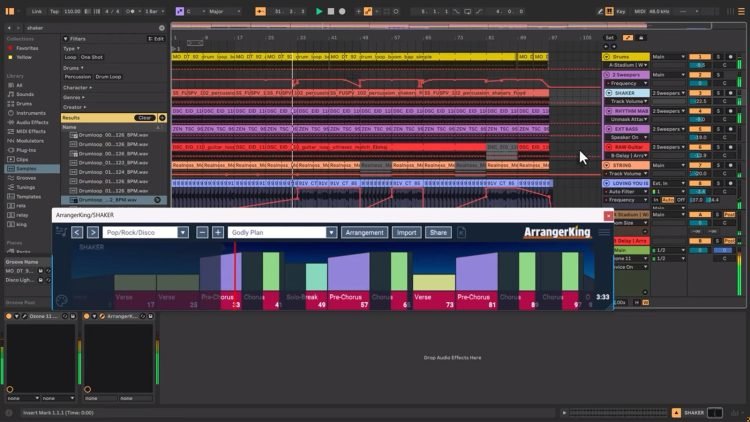Open ArrangerKing hamburger menu icon
Image resolution: width=750 pixels, height=422 pixels.
[x=604, y=233]
